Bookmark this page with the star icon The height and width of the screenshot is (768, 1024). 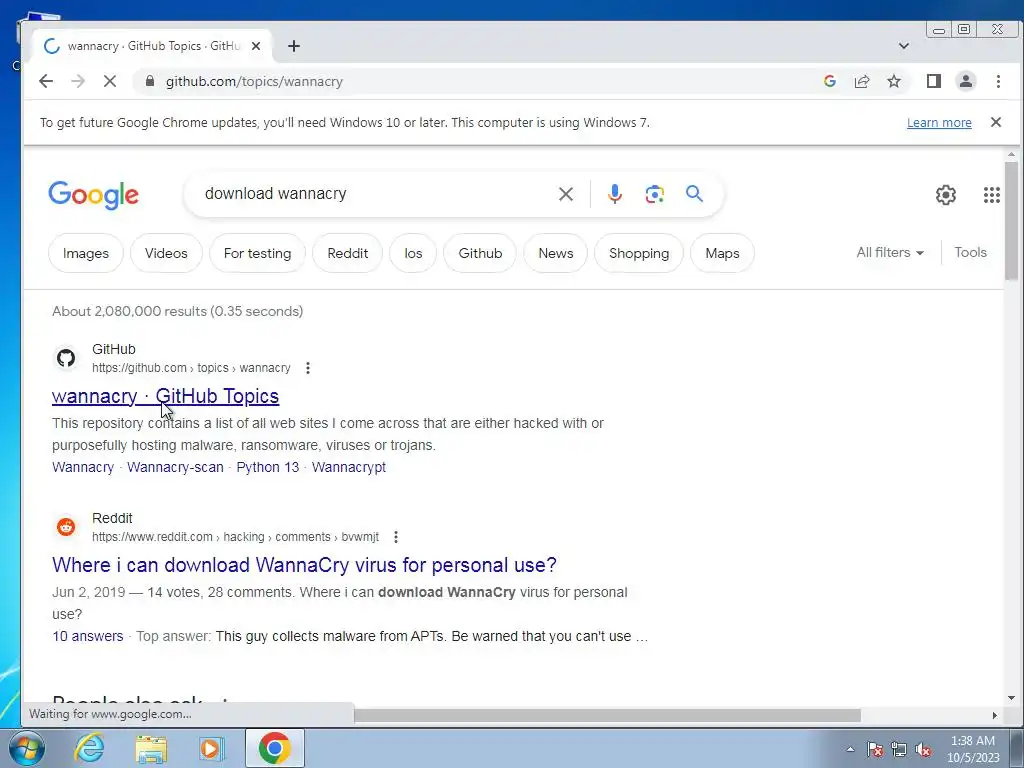(894, 81)
